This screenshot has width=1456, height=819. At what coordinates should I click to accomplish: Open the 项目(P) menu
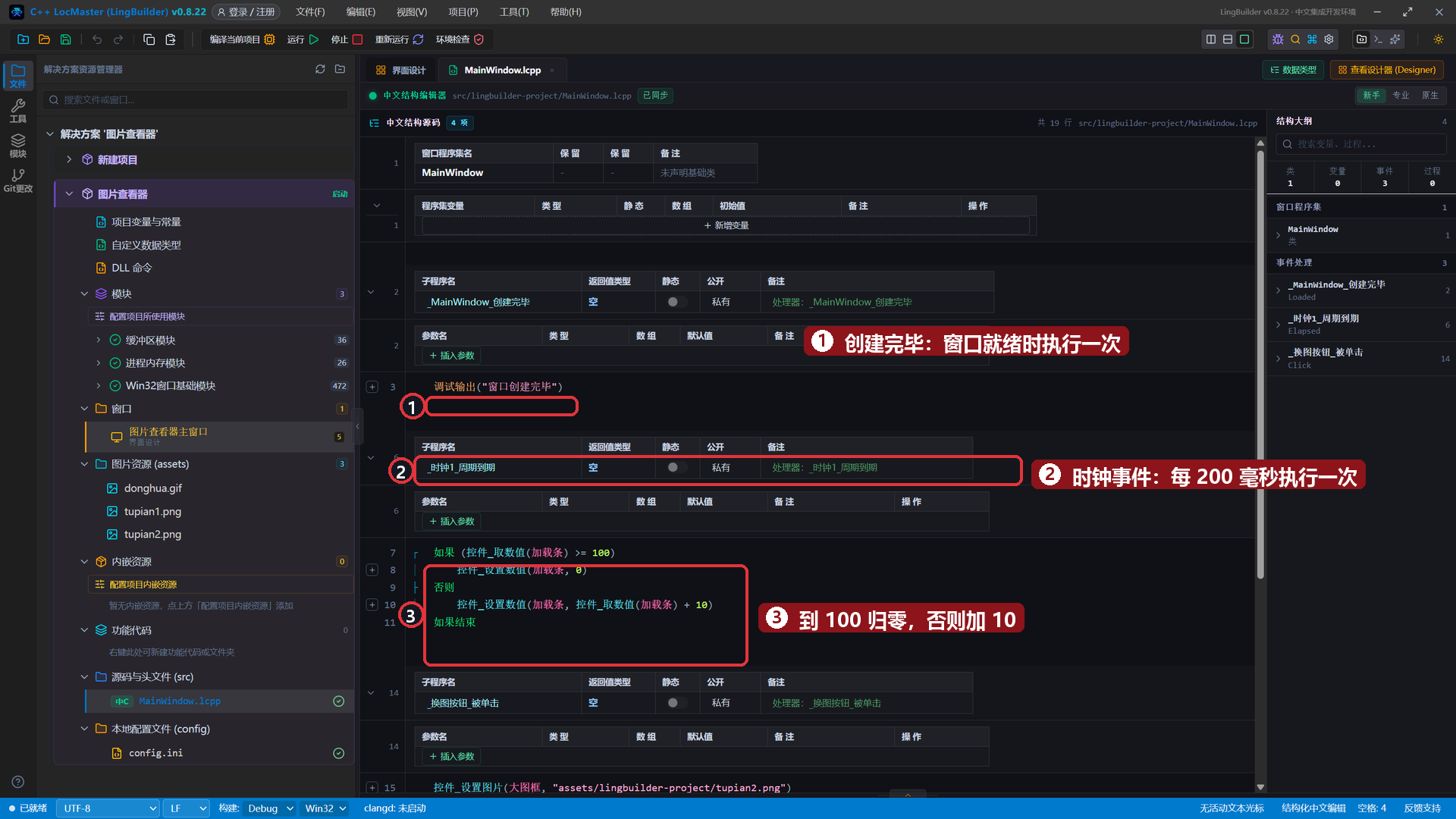[x=463, y=12]
